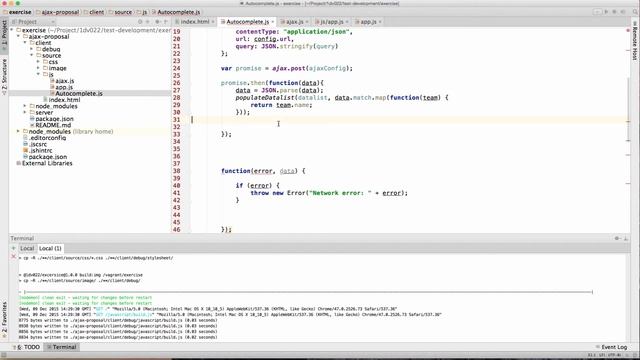Viewport: 640px width, 360px height.
Task: Expand the image folder
Action: click(38, 68)
